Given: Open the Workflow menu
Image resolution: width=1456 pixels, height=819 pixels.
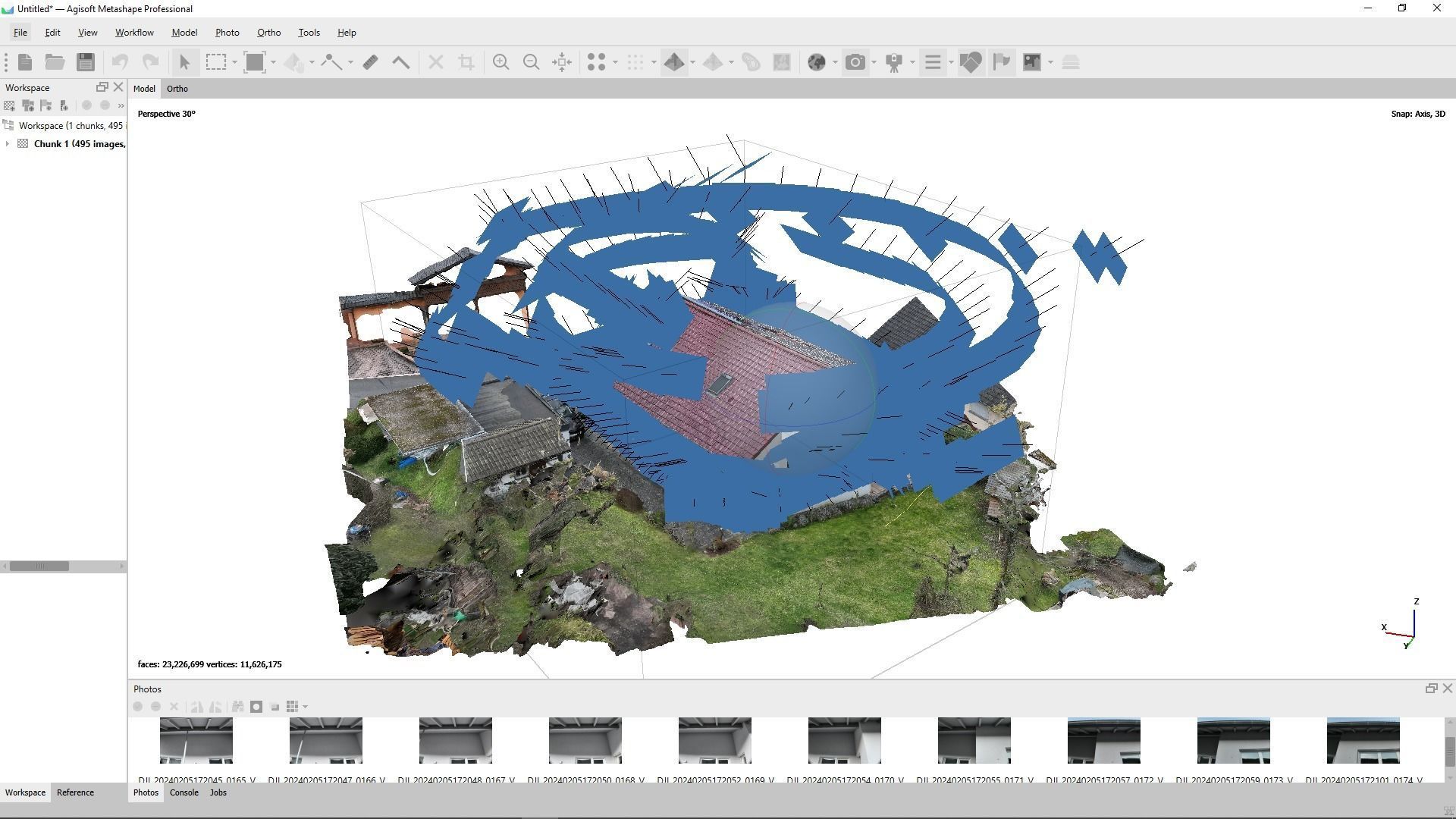Looking at the screenshot, I should [x=134, y=33].
